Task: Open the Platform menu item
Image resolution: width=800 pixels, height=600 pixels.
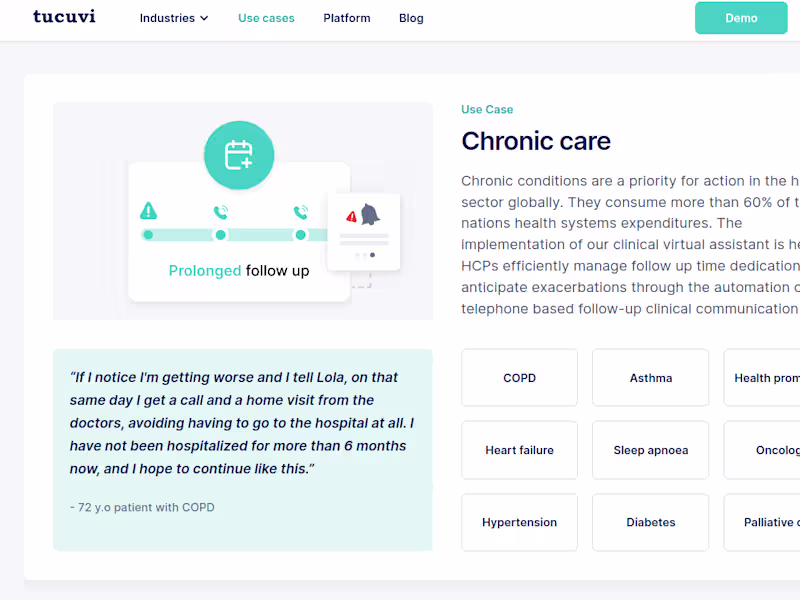Action: click(347, 17)
